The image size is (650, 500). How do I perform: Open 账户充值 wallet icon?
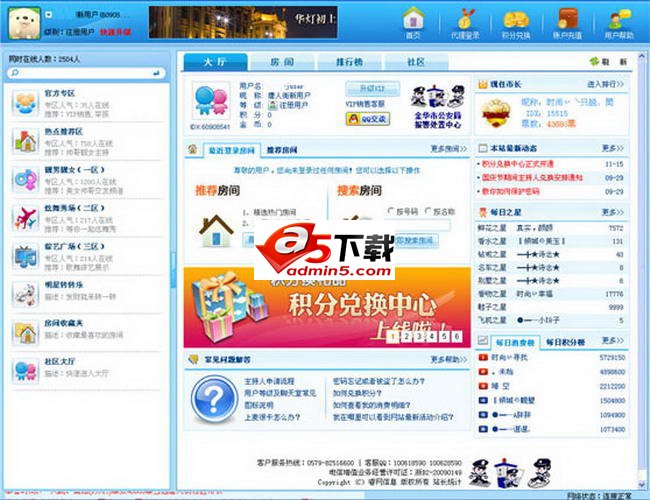(x=567, y=24)
